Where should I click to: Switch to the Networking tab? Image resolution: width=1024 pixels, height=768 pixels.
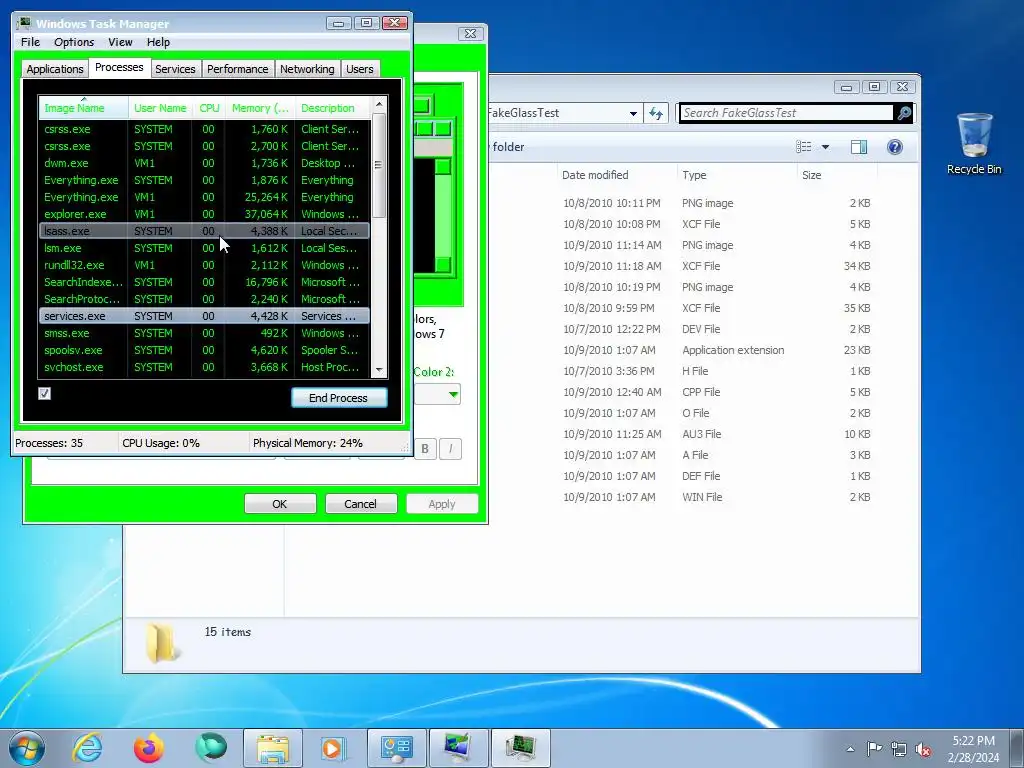click(x=307, y=69)
